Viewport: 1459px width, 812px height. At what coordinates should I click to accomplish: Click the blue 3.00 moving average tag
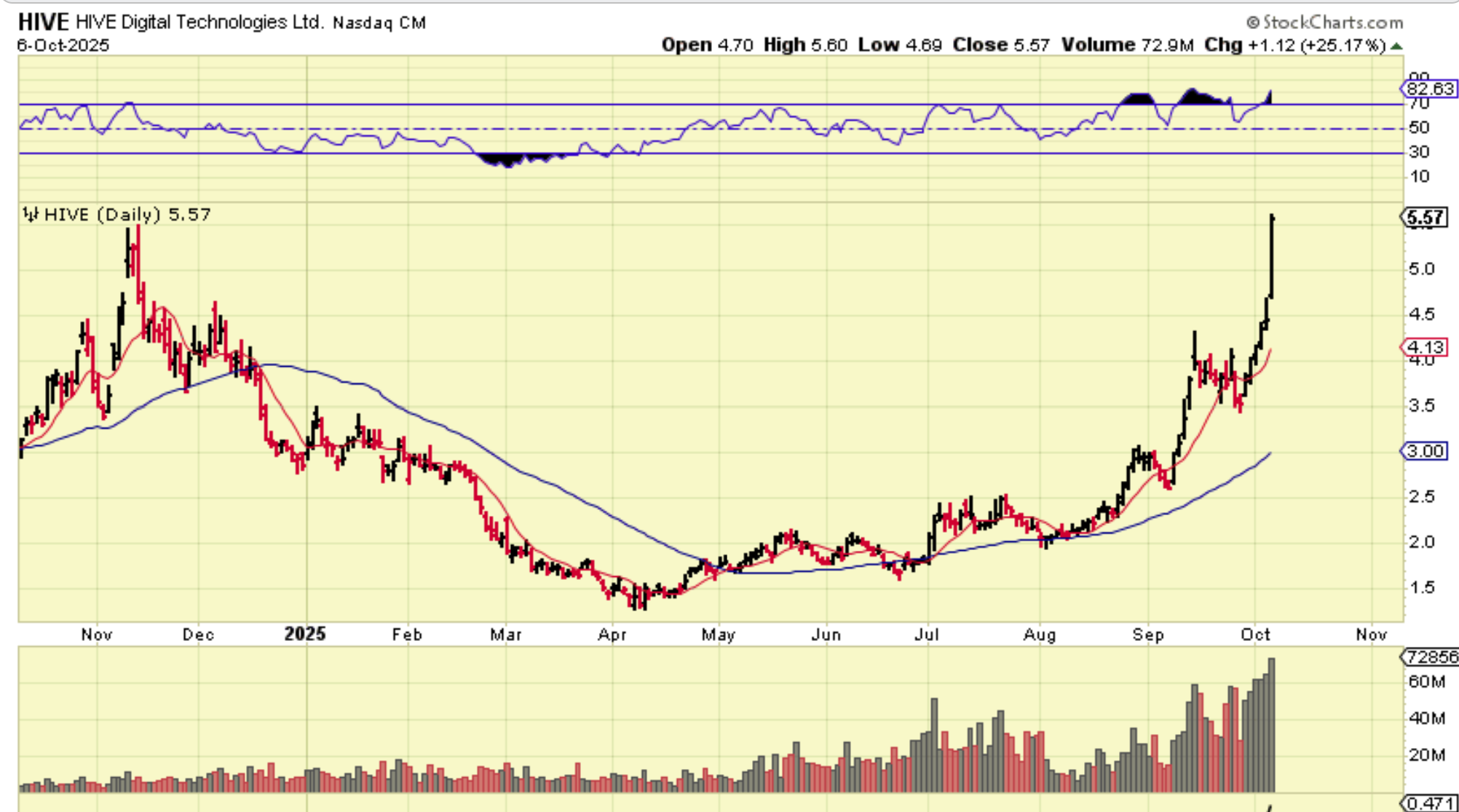[1425, 450]
